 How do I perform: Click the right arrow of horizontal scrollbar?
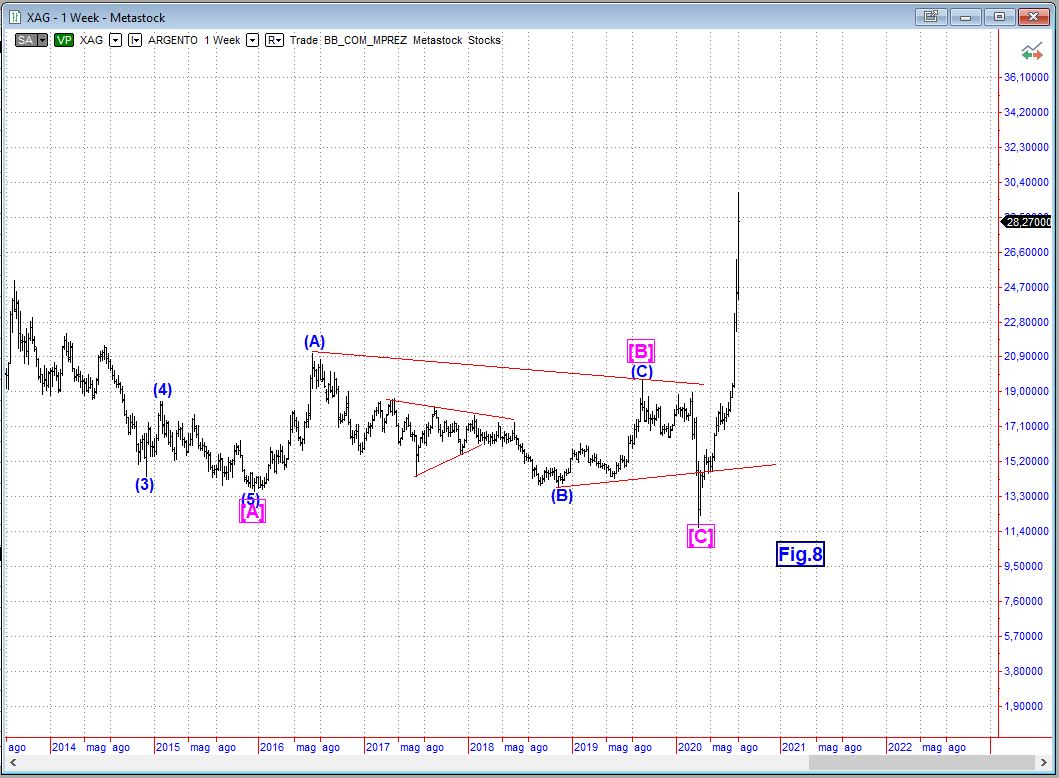tap(1044, 762)
